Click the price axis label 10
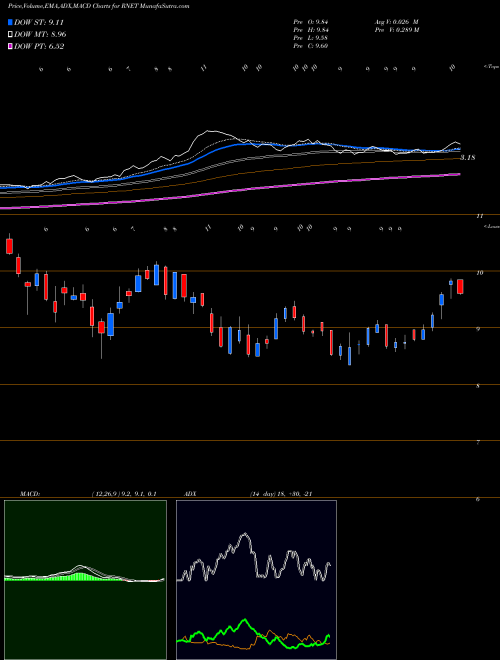Image resolution: width=500 pixels, height=660 pixels. point(479,273)
